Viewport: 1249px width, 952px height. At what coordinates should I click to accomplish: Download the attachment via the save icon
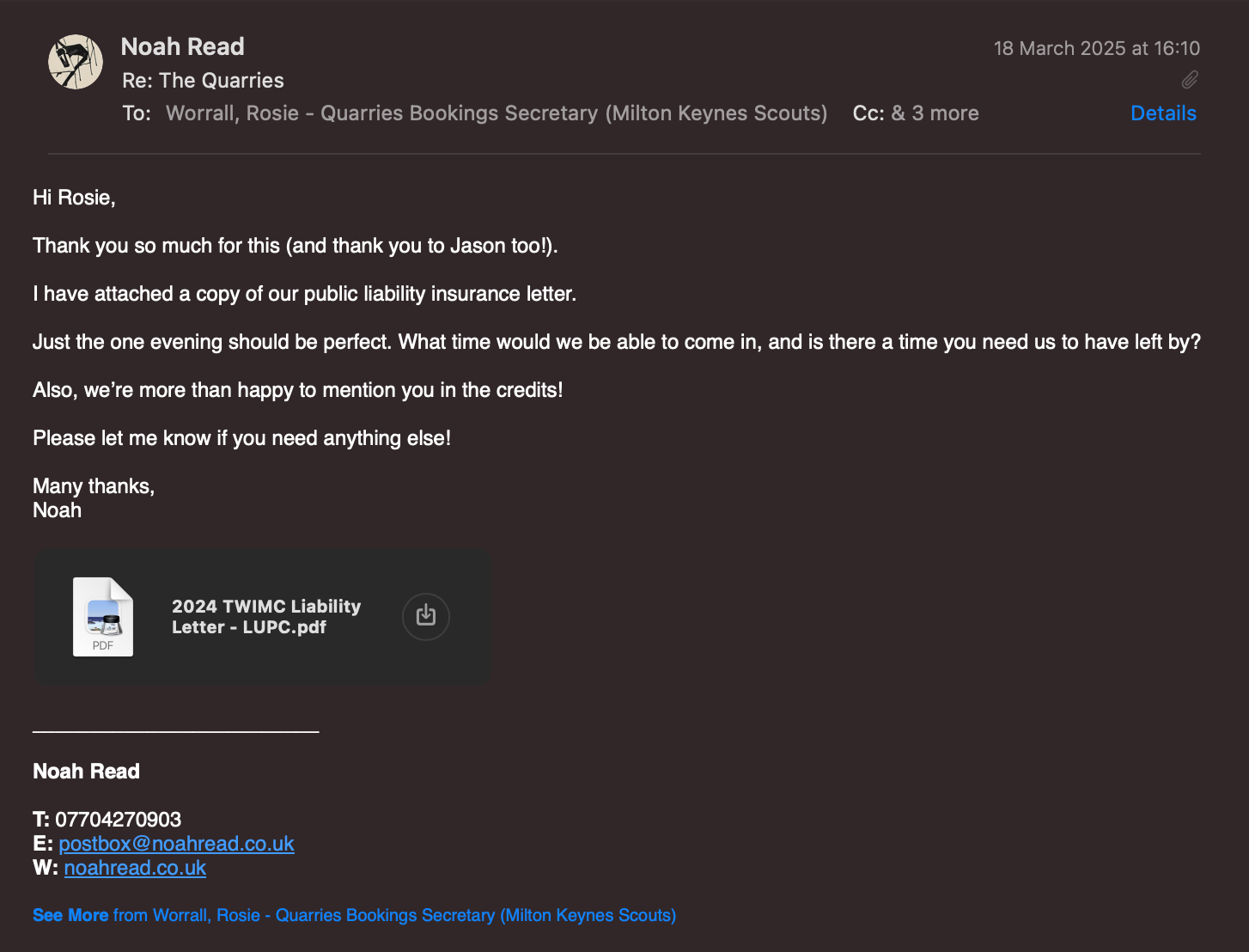[426, 616]
